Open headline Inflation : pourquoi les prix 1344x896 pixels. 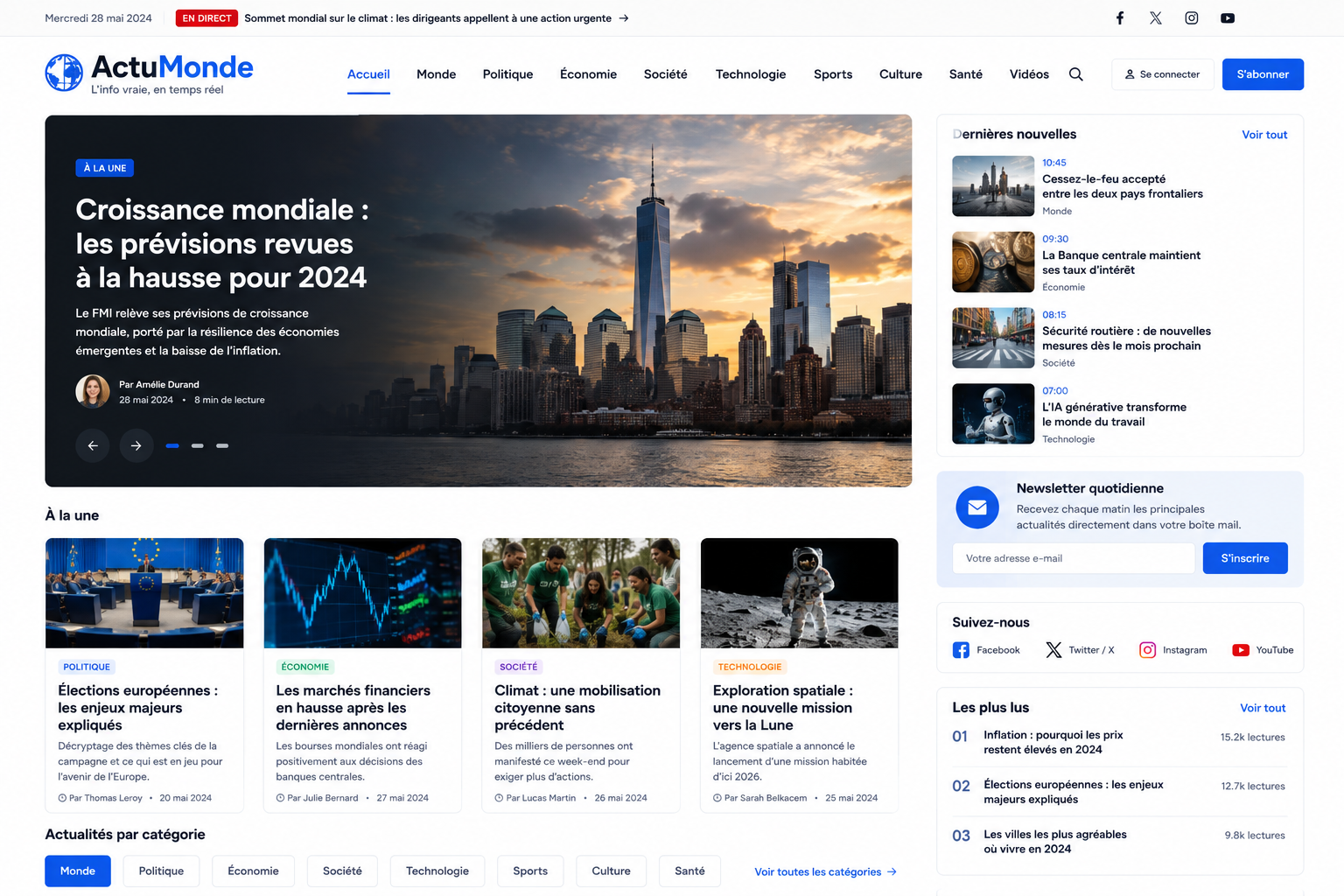[1053, 742]
